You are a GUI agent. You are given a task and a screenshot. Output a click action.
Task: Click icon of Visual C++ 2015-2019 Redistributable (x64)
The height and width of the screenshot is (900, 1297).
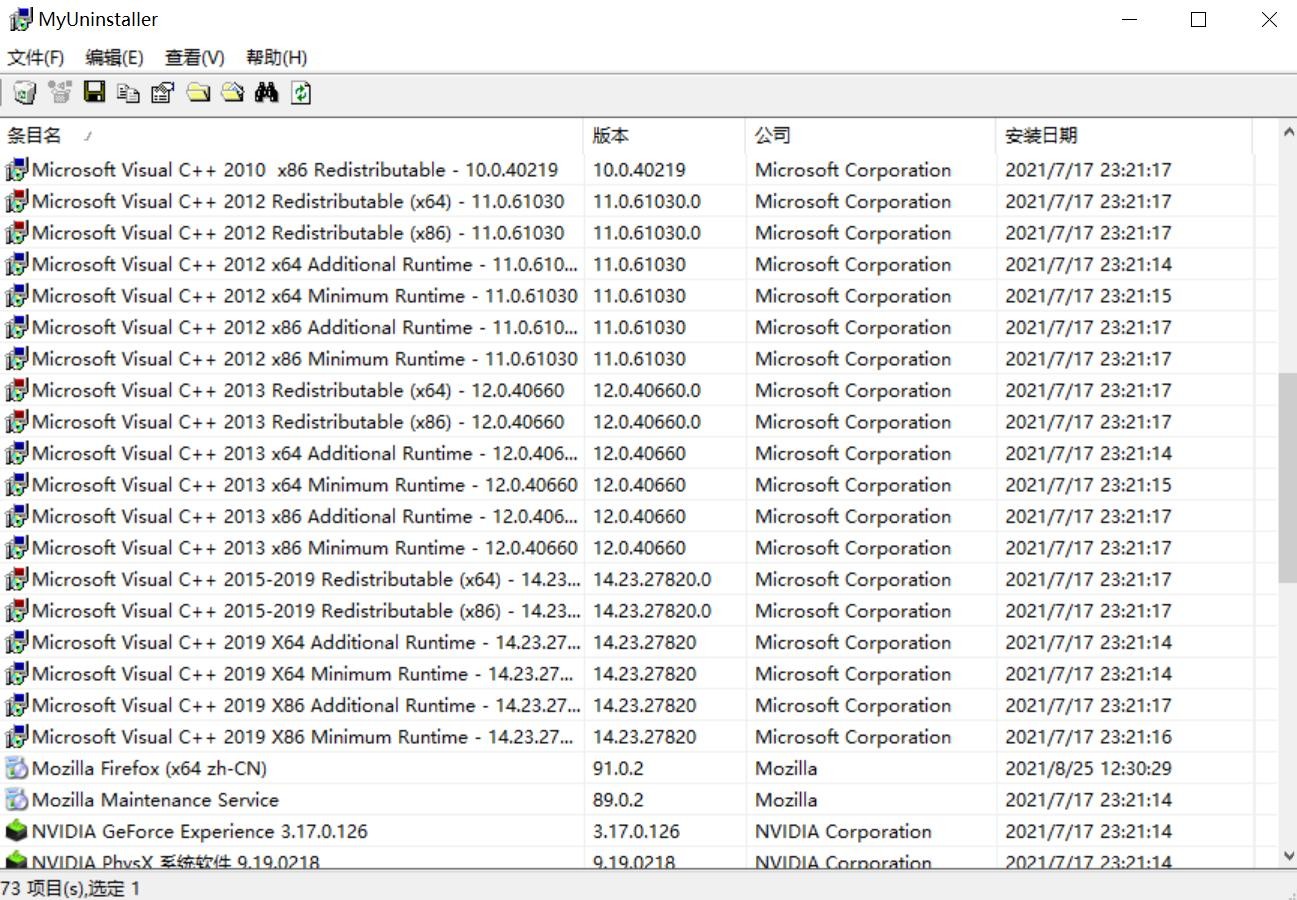pos(17,579)
